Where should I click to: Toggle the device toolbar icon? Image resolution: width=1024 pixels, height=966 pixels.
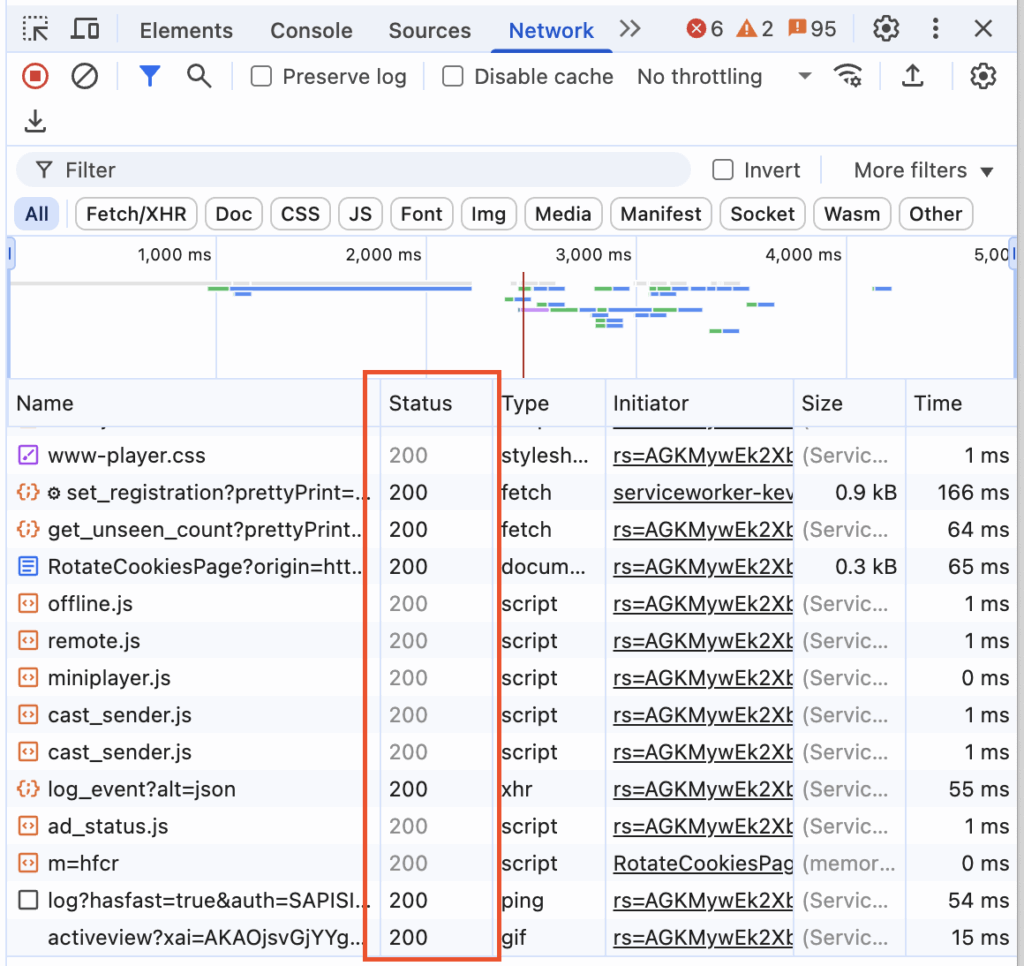coord(85,29)
